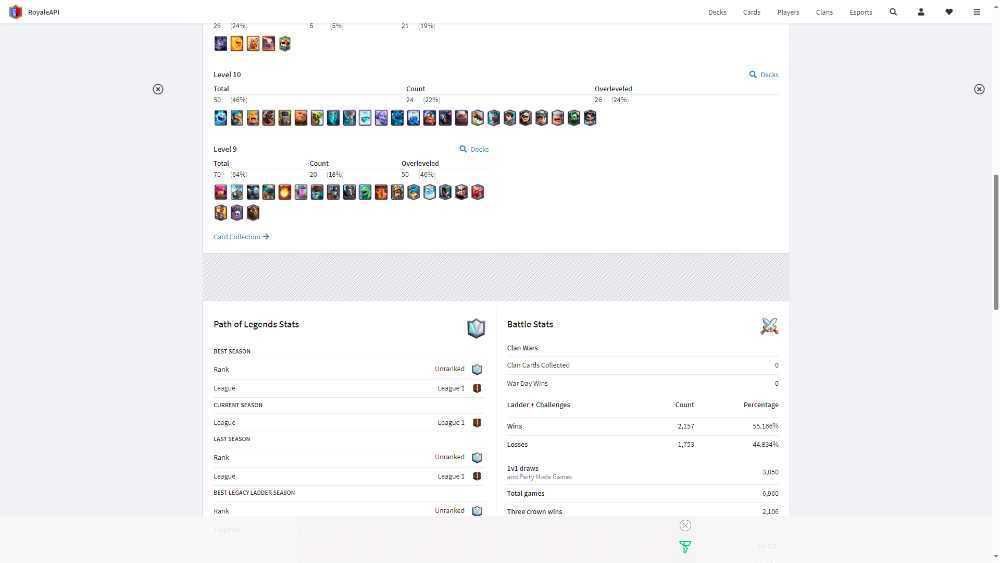1000x563 pixels.
Task: Click the Wins row label
Action: [514, 427]
